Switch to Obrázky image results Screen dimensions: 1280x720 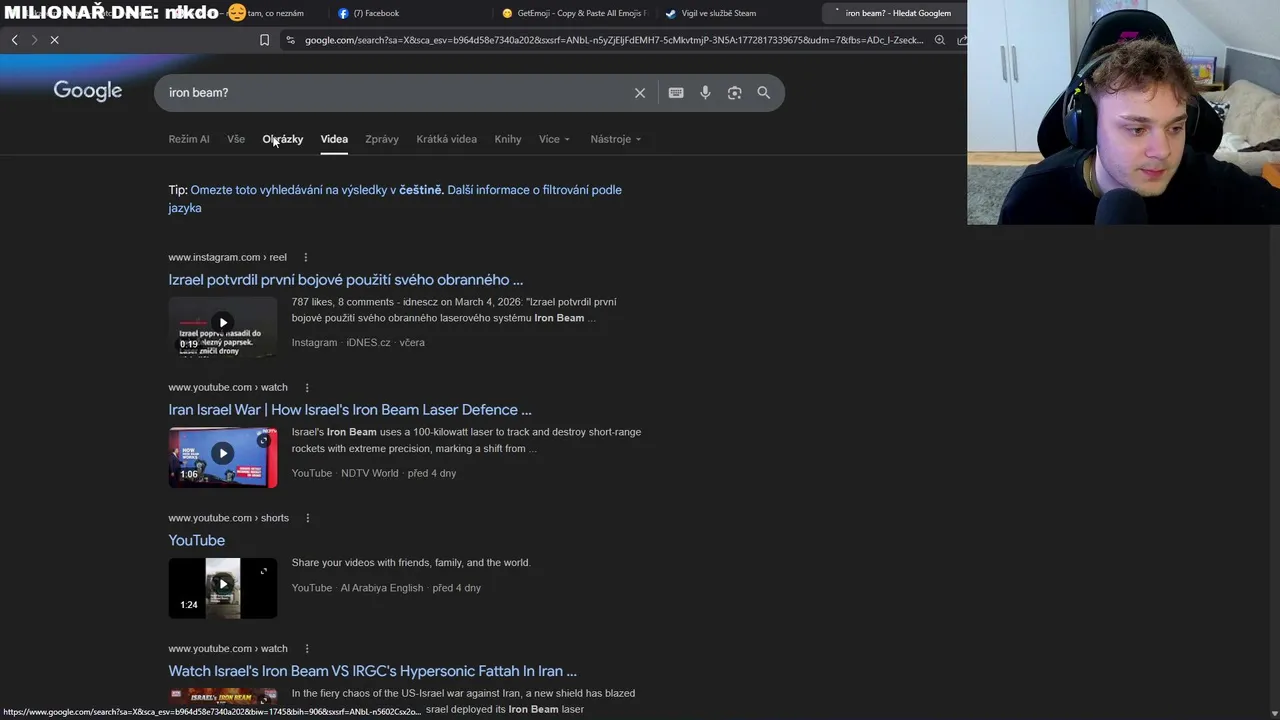pyautogui.click(x=283, y=139)
